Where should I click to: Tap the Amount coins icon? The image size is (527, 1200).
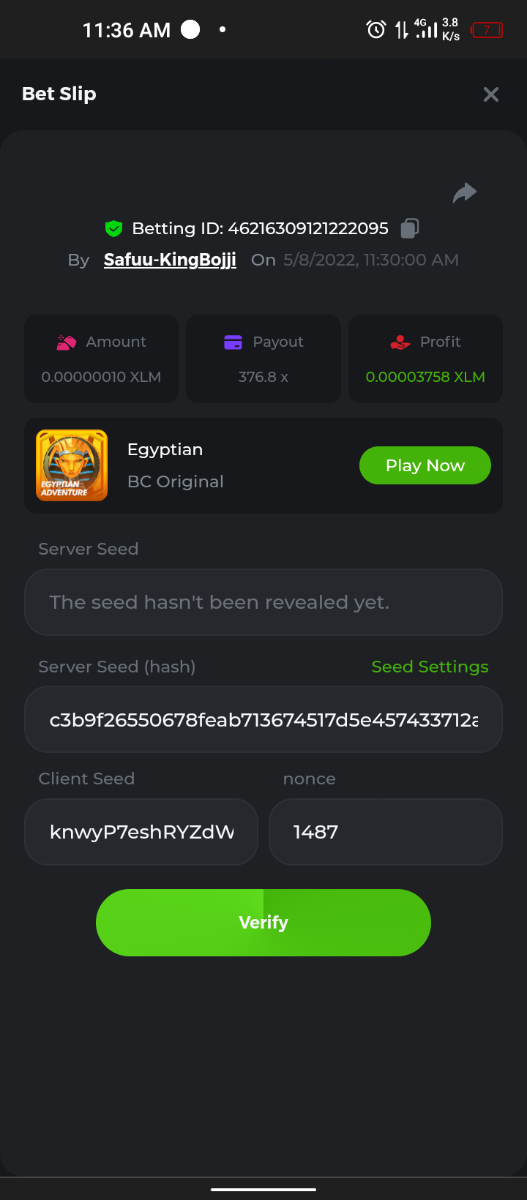click(66, 342)
